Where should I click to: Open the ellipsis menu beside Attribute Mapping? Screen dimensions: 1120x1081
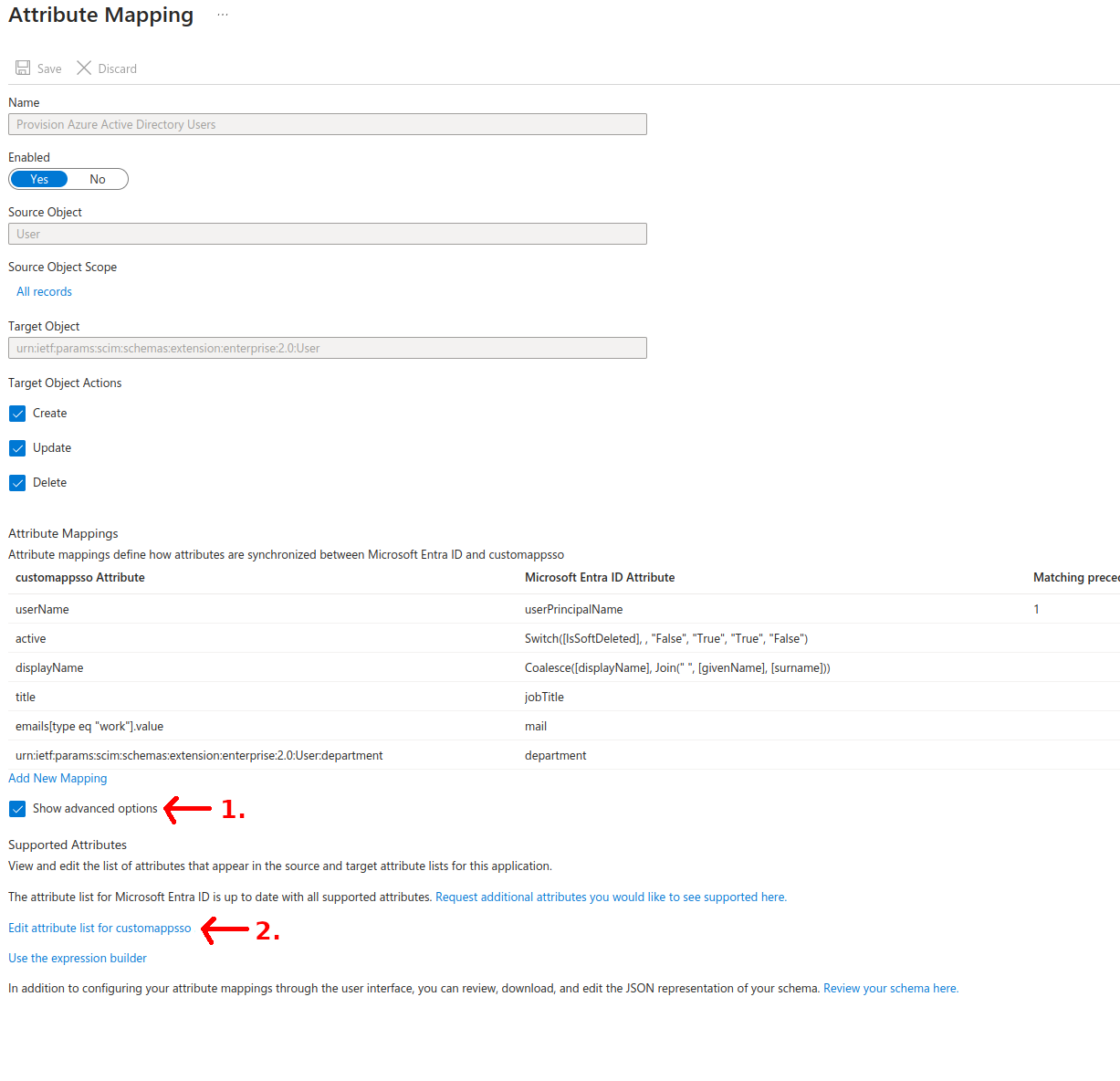(223, 15)
